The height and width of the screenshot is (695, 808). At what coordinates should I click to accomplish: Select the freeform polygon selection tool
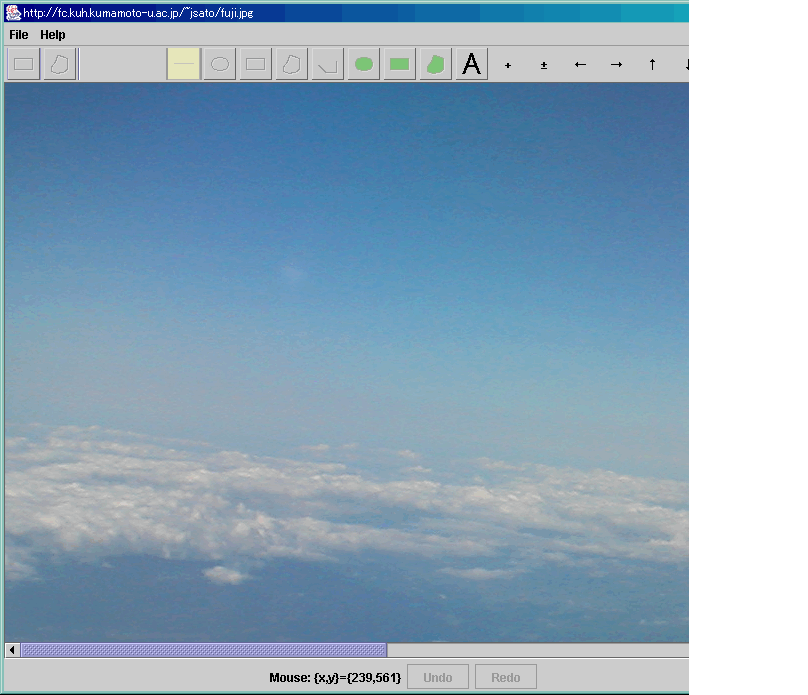(60, 64)
